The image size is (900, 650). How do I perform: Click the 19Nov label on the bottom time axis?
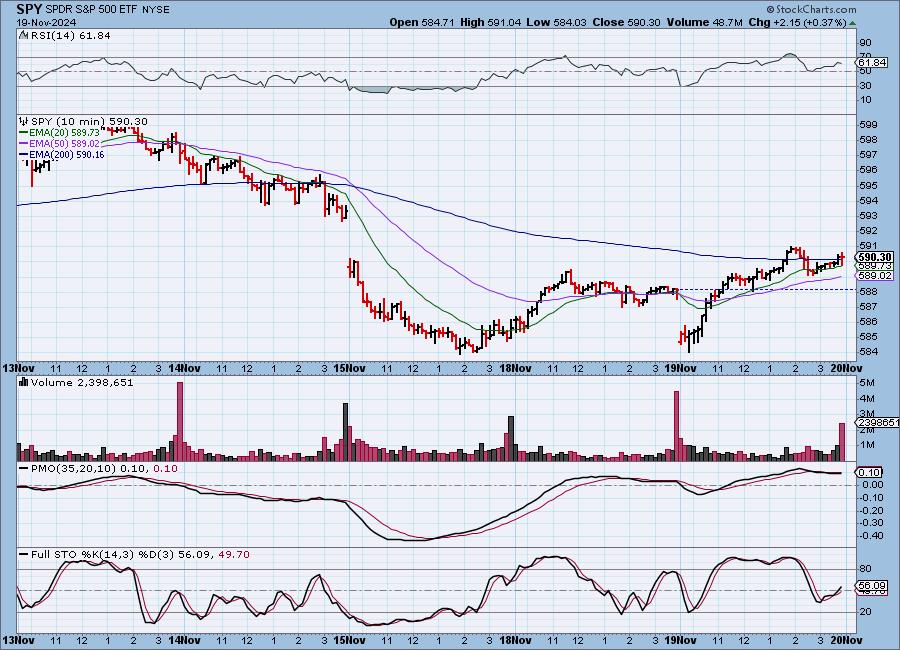(682, 640)
